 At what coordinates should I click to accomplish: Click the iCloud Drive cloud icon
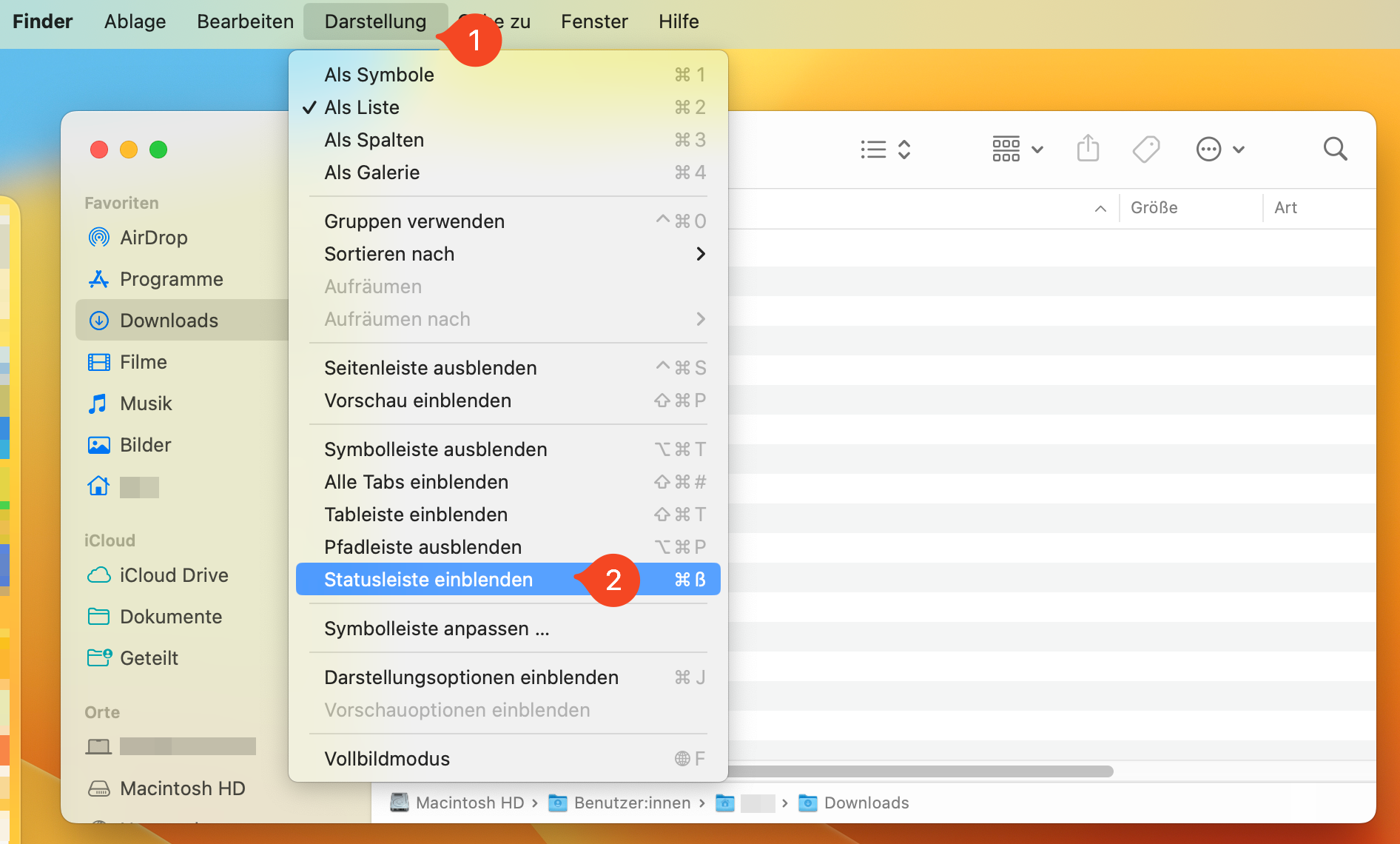[98, 575]
